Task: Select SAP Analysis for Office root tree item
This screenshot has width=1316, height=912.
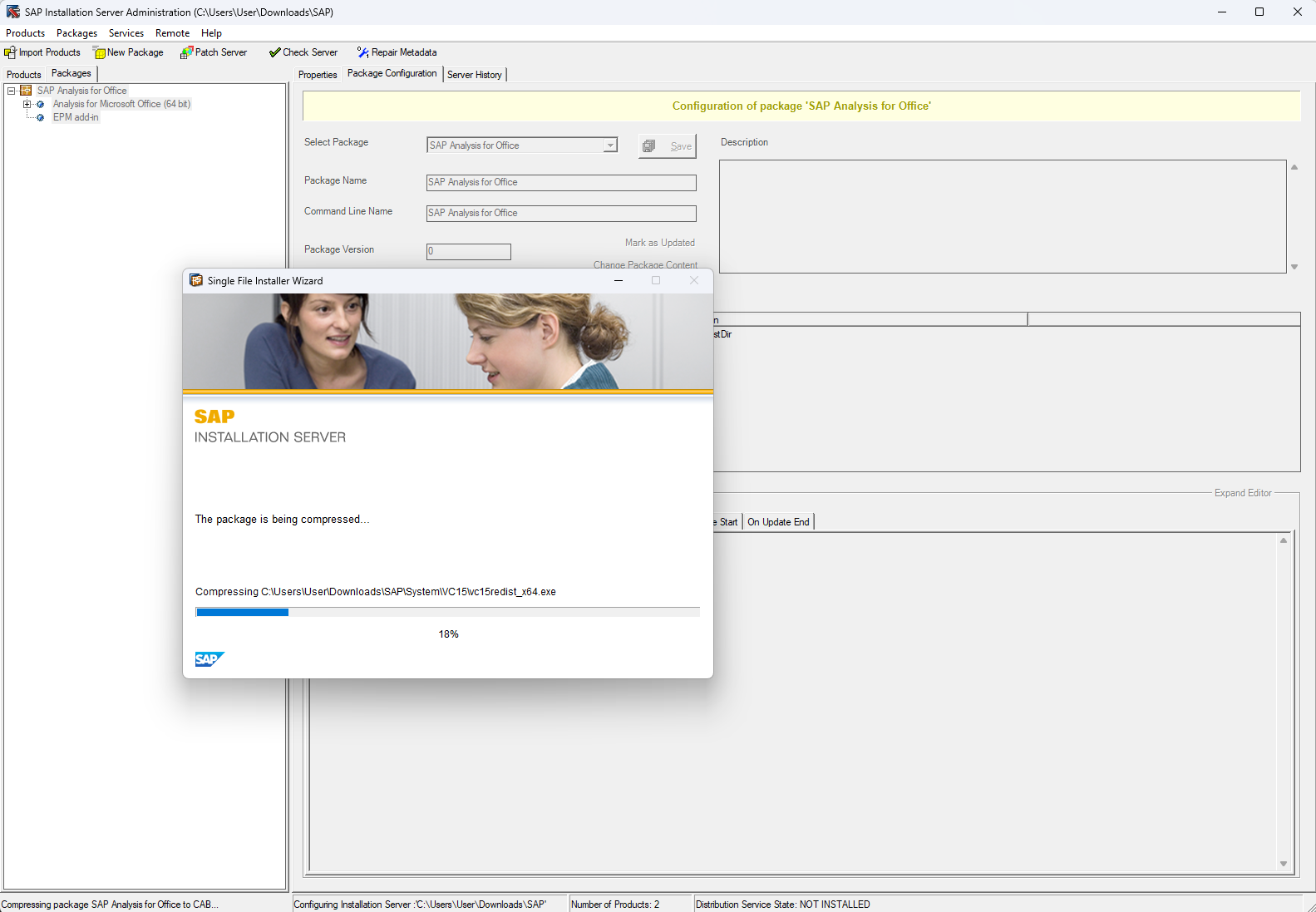Action: [x=81, y=91]
